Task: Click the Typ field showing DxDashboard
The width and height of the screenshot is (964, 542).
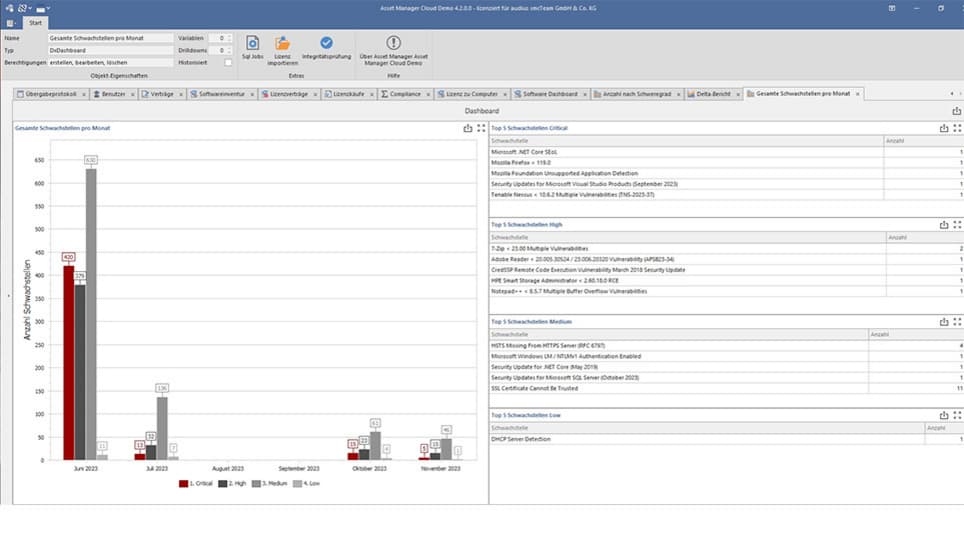Action: tap(111, 50)
